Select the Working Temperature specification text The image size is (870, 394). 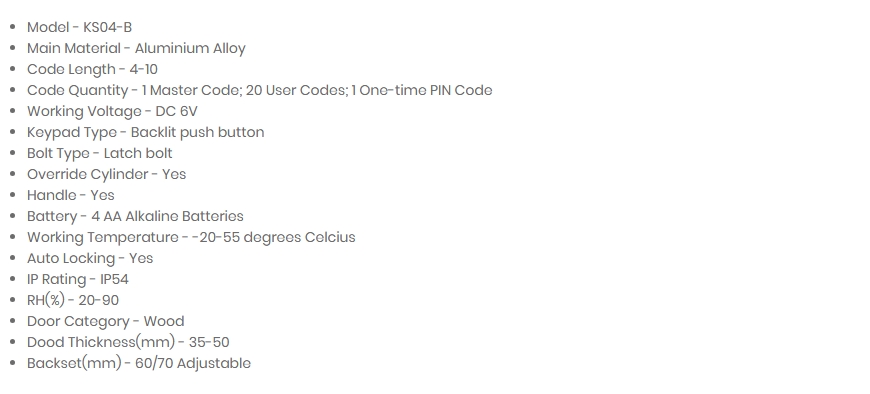click(191, 238)
